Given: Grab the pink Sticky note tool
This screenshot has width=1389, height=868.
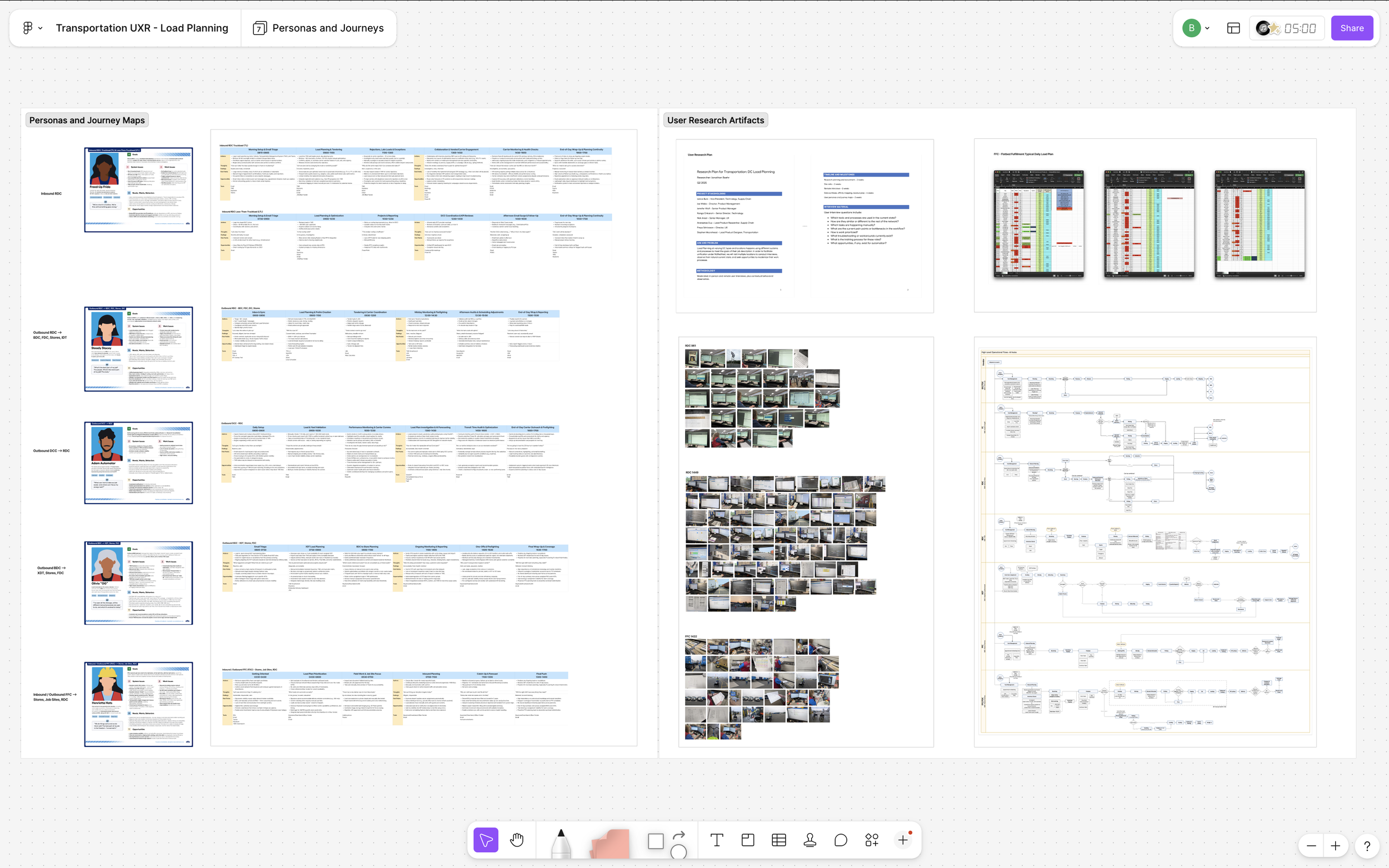Looking at the screenshot, I should [611, 840].
